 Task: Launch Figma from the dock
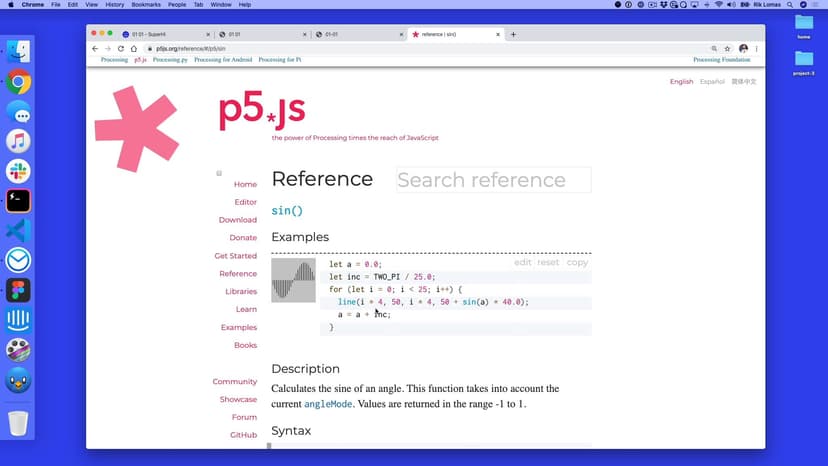click(18, 290)
